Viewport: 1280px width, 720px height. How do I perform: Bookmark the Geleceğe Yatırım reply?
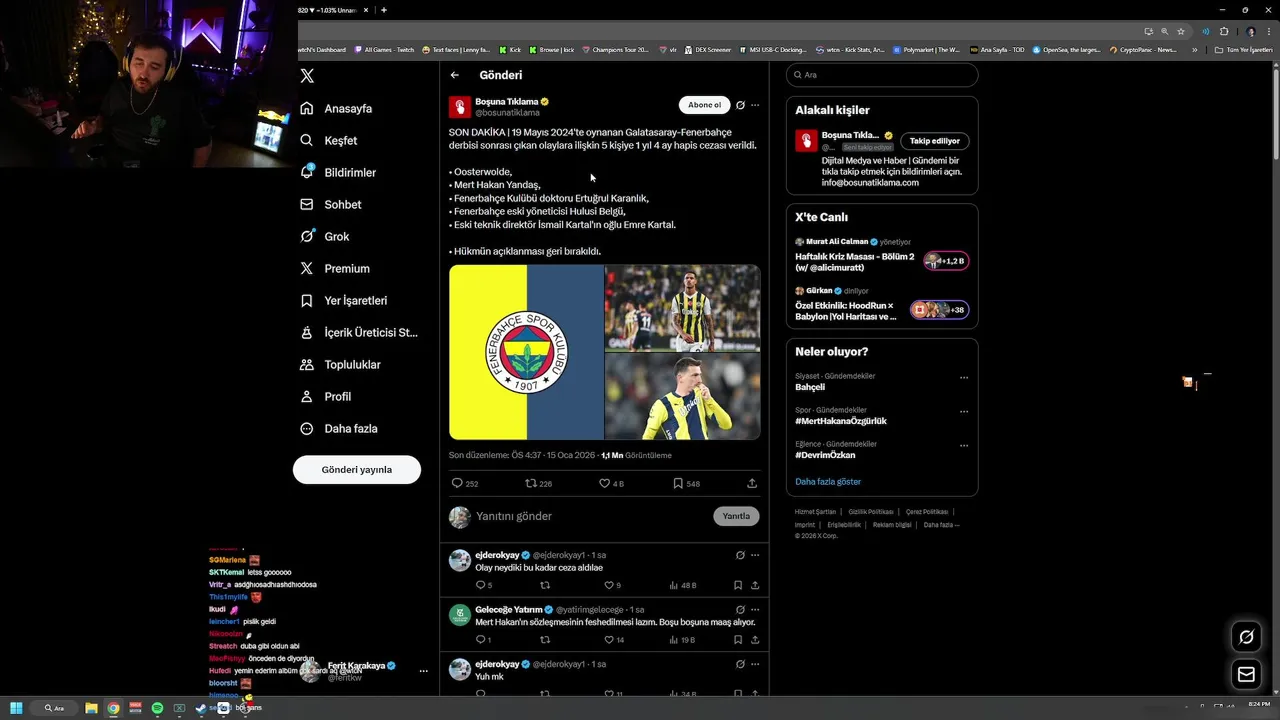pos(738,640)
